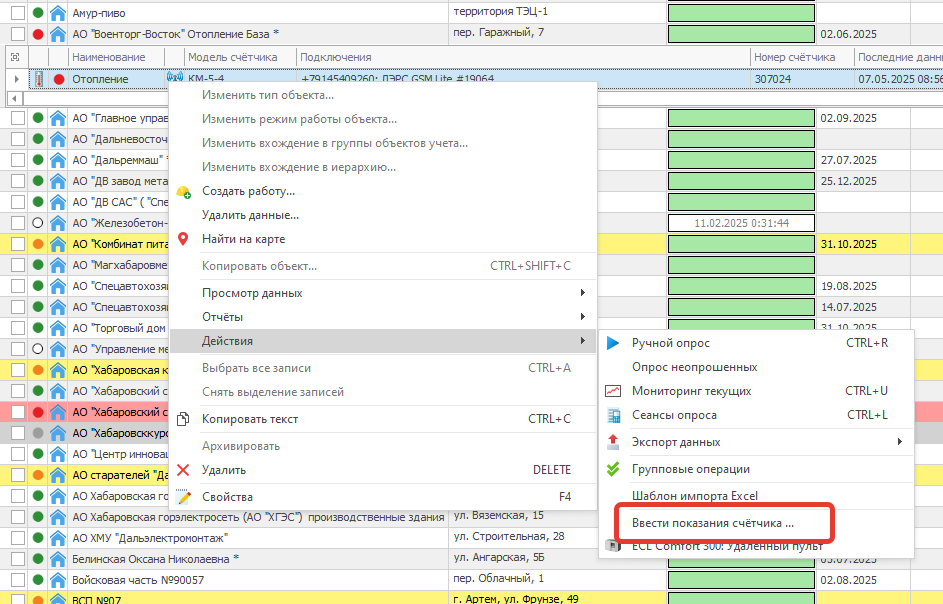Click the house icon for АО "Военторг-Восток"

(x=58, y=34)
